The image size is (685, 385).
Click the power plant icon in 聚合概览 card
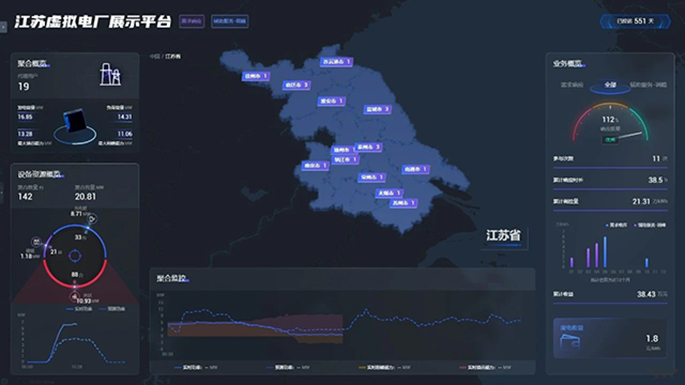pos(110,74)
